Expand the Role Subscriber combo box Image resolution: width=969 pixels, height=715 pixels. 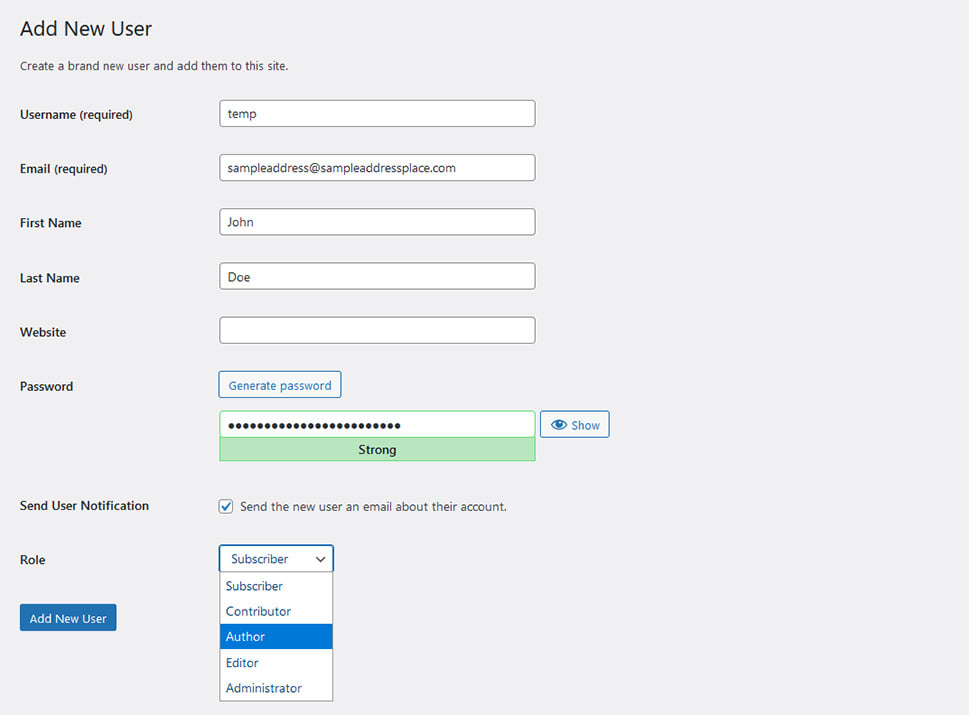point(276,559)
